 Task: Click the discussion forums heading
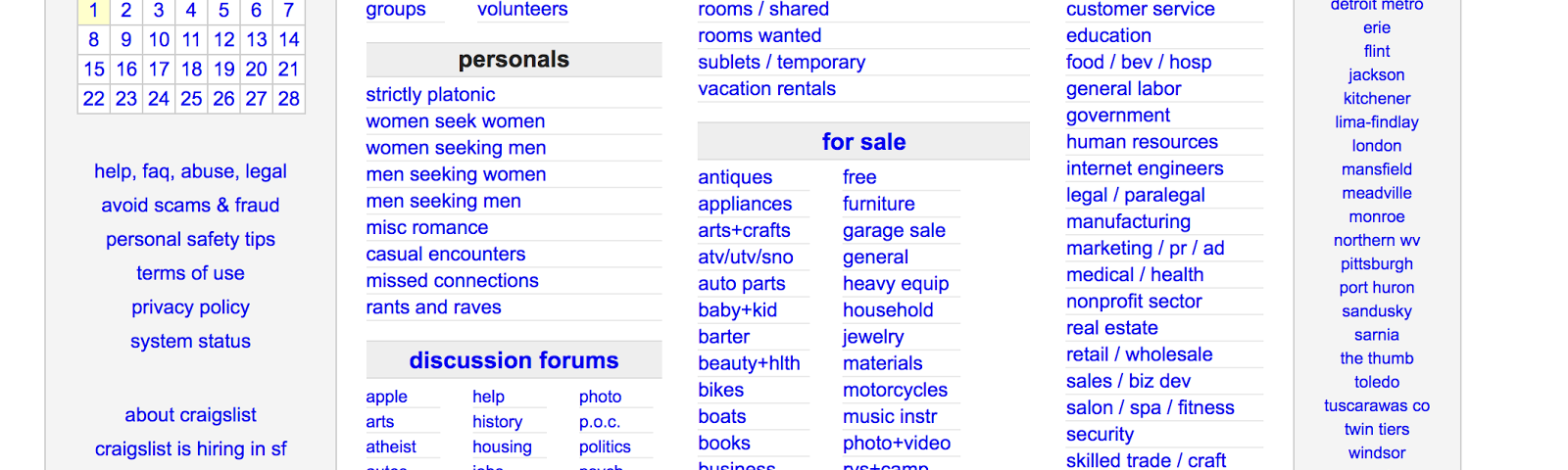[x=514, y=360]
